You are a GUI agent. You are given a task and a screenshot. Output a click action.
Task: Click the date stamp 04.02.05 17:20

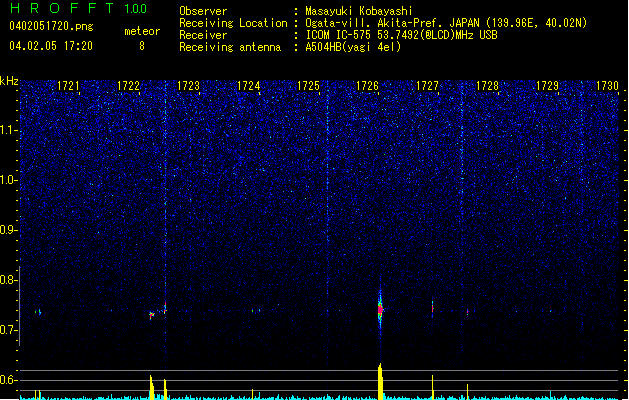click(x=51, y=46)
